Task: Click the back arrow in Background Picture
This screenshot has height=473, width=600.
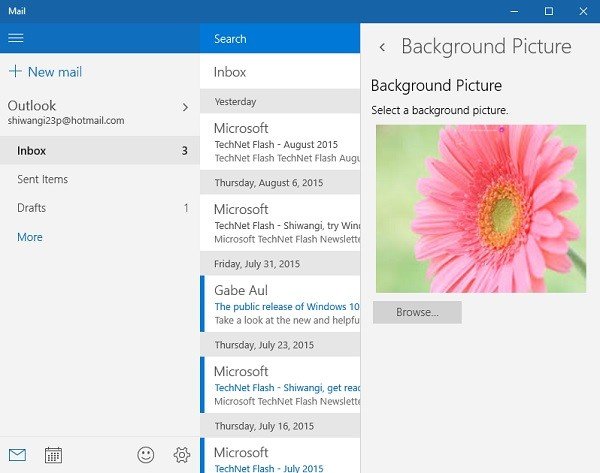Action: [382, 47]
